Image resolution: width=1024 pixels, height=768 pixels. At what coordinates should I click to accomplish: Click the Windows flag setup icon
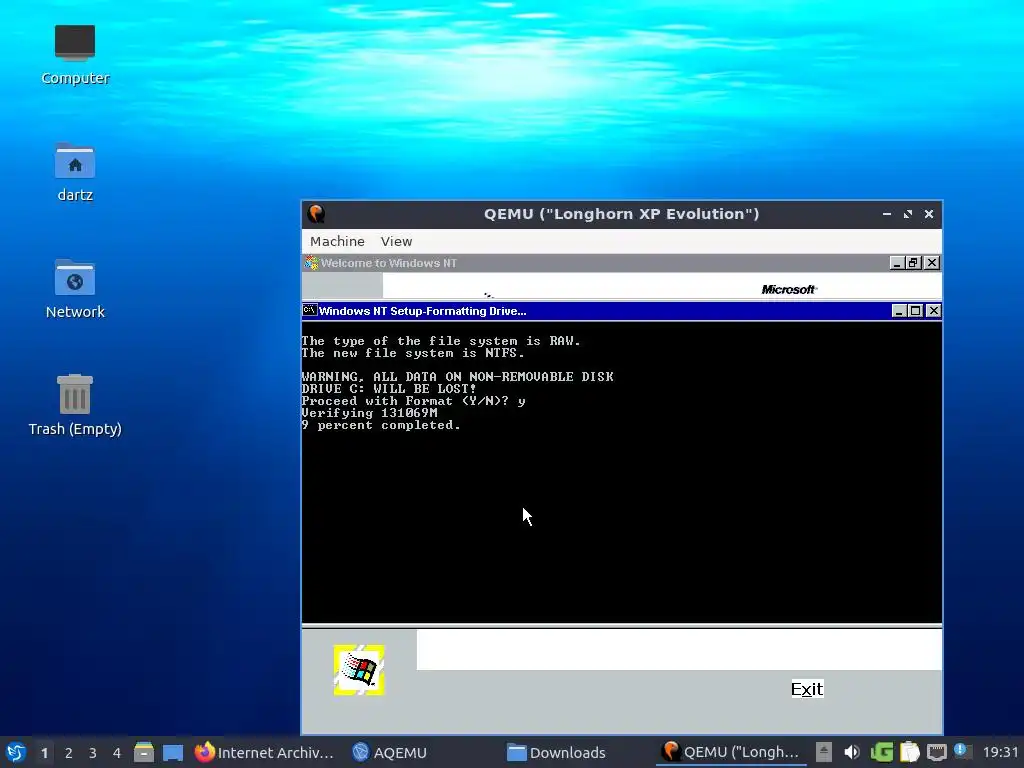pos(359,670)
